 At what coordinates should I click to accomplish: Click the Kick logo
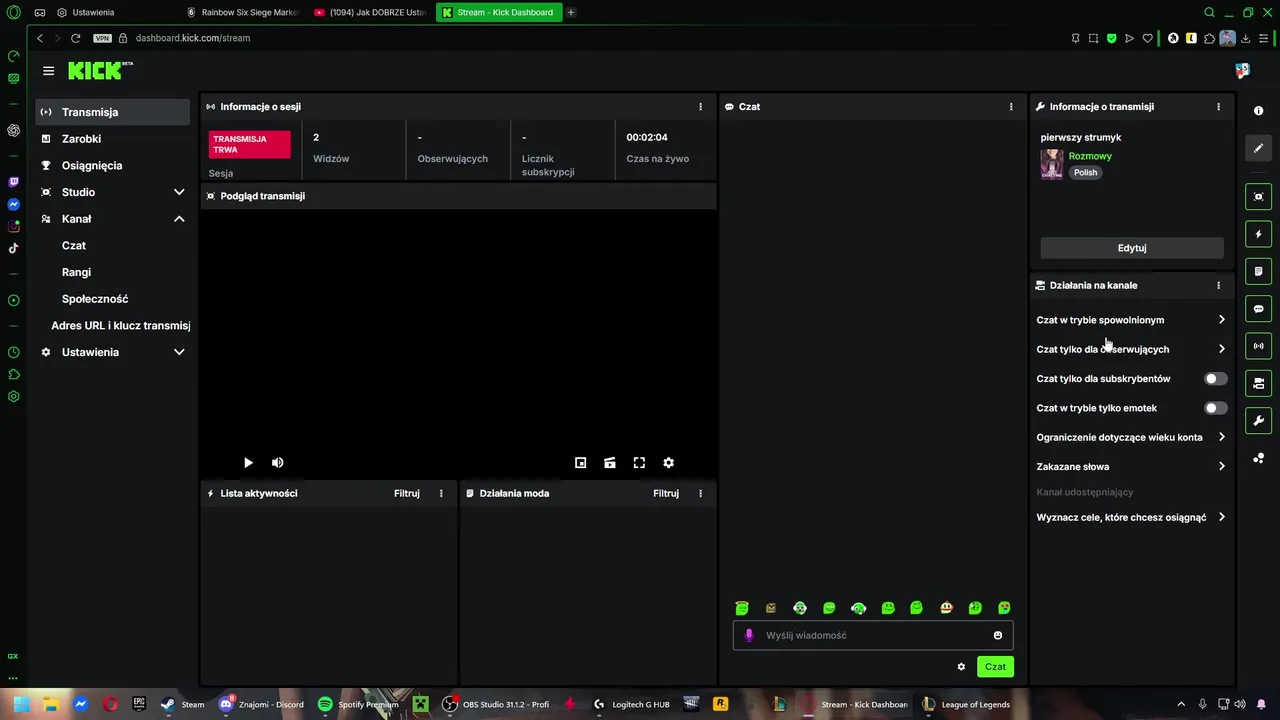point(100,70)
